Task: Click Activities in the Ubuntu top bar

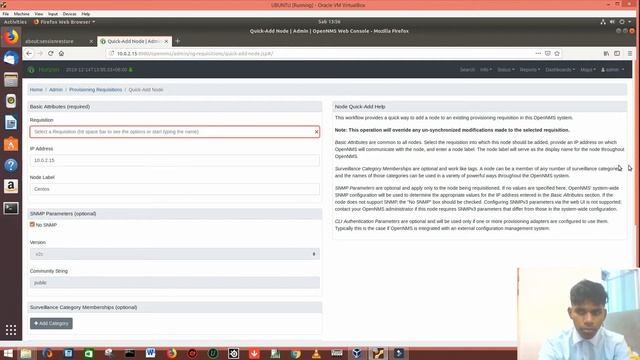Action: pos(15,22)
